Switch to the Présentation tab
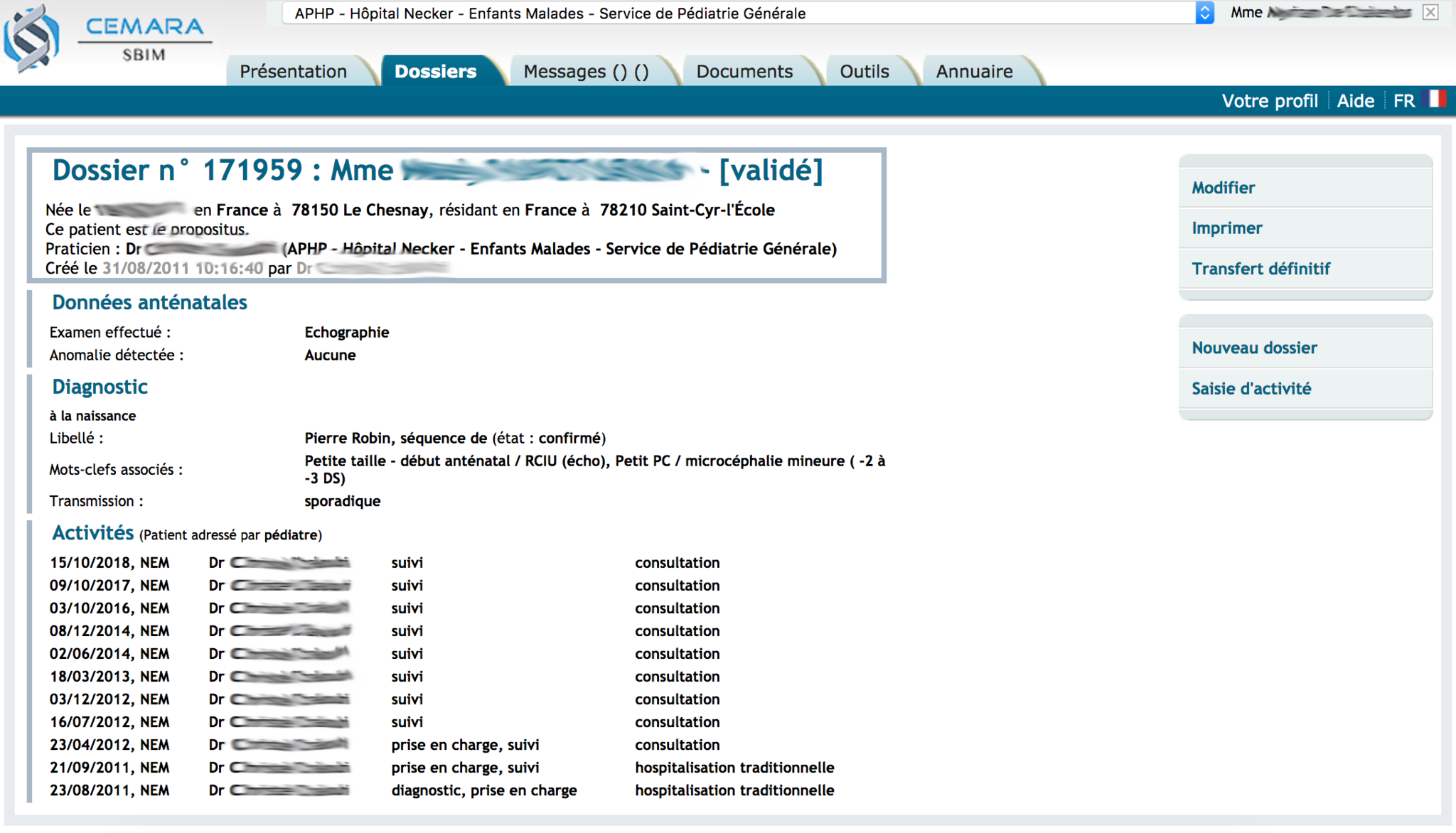Image resolution: width=1456 pixels, height=833 pixels. (x=293, y=72)
